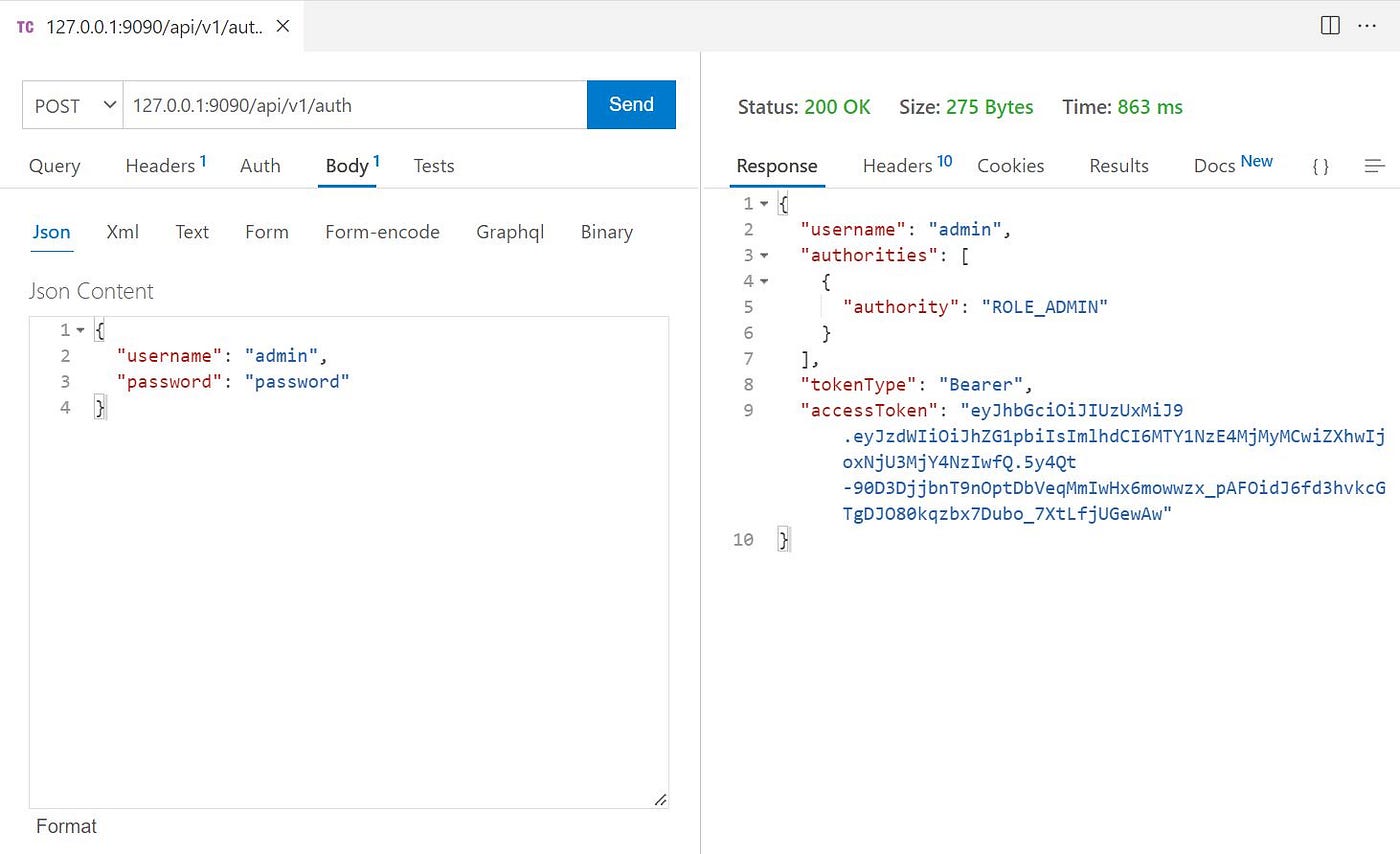Select the Binary body type
Viewport: 1400px width, 854px height.
click(x=606, y=232)
